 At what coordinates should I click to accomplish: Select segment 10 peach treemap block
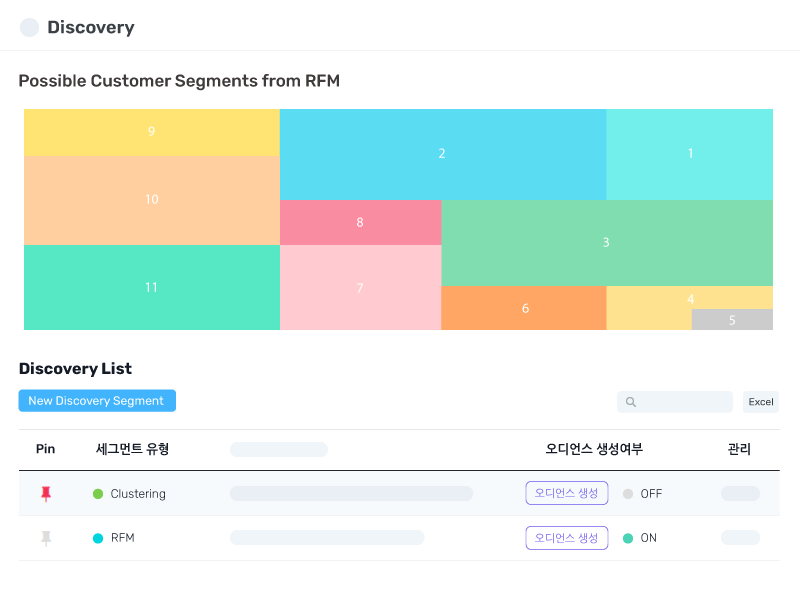[x=151, y=200]
